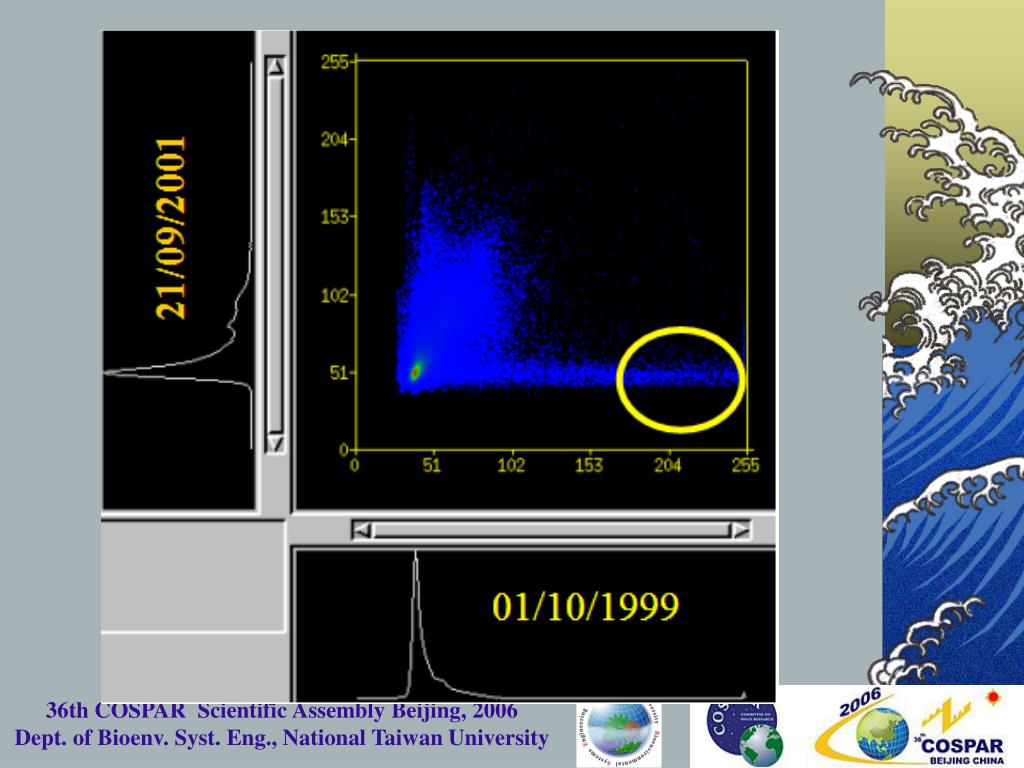Click the 21/09/2001 date label

point(171,228)
